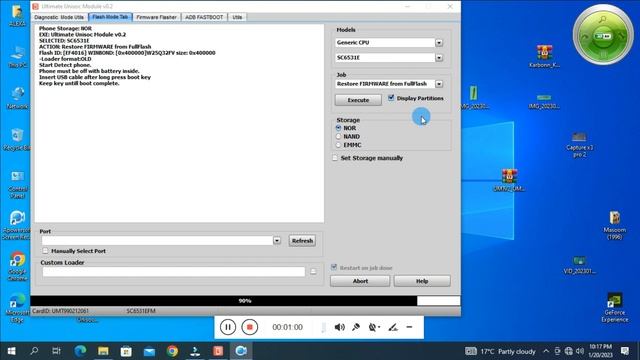Image resolution: width=640 pixels, height=360 pixels.
Task: Open the ADB FASTBOOT tab
Action: pyautogui.click(x=204, y=17)
